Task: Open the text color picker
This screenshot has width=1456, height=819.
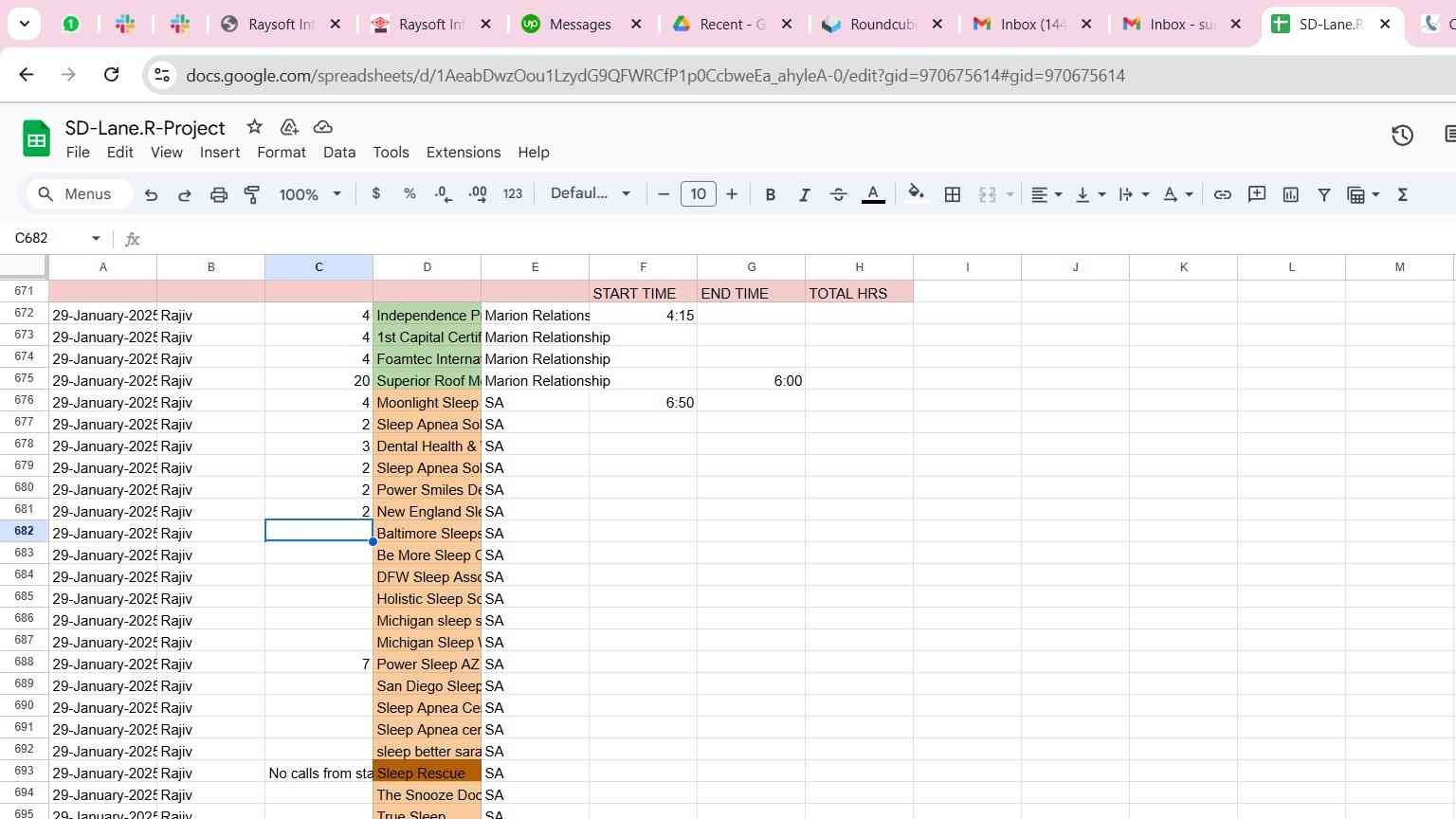Action: (873, 194)
